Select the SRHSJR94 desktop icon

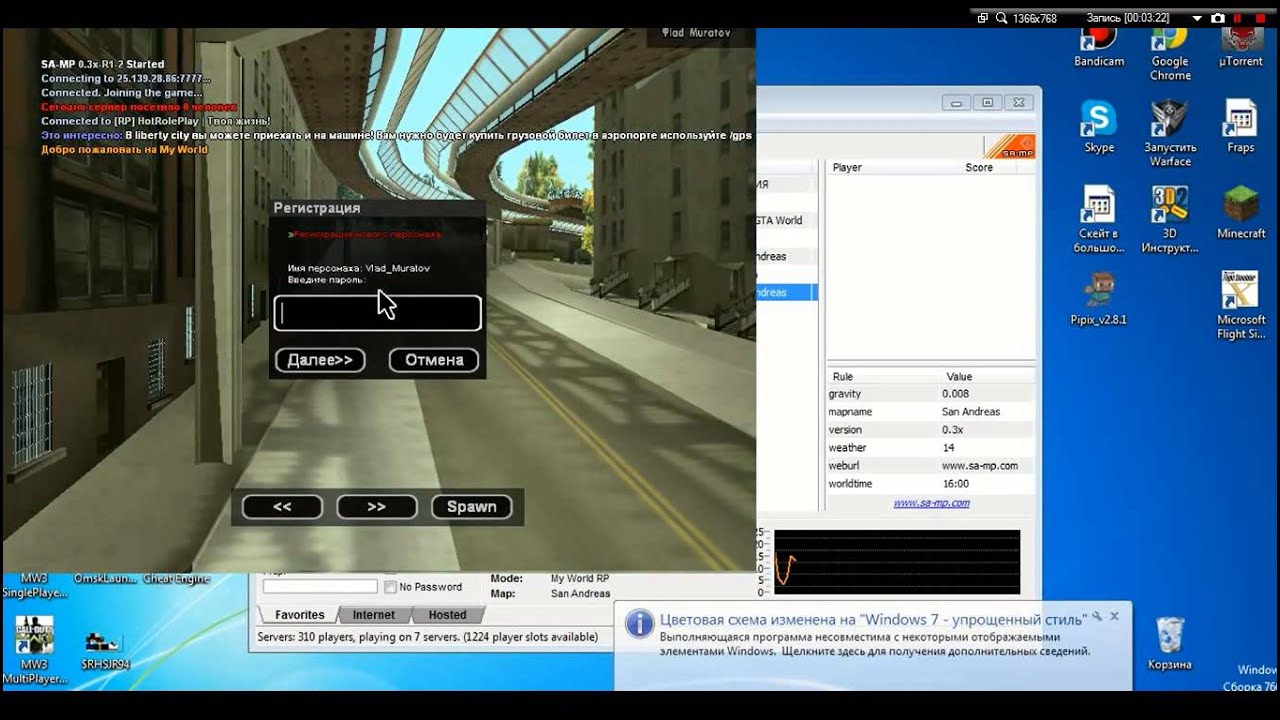105,651
